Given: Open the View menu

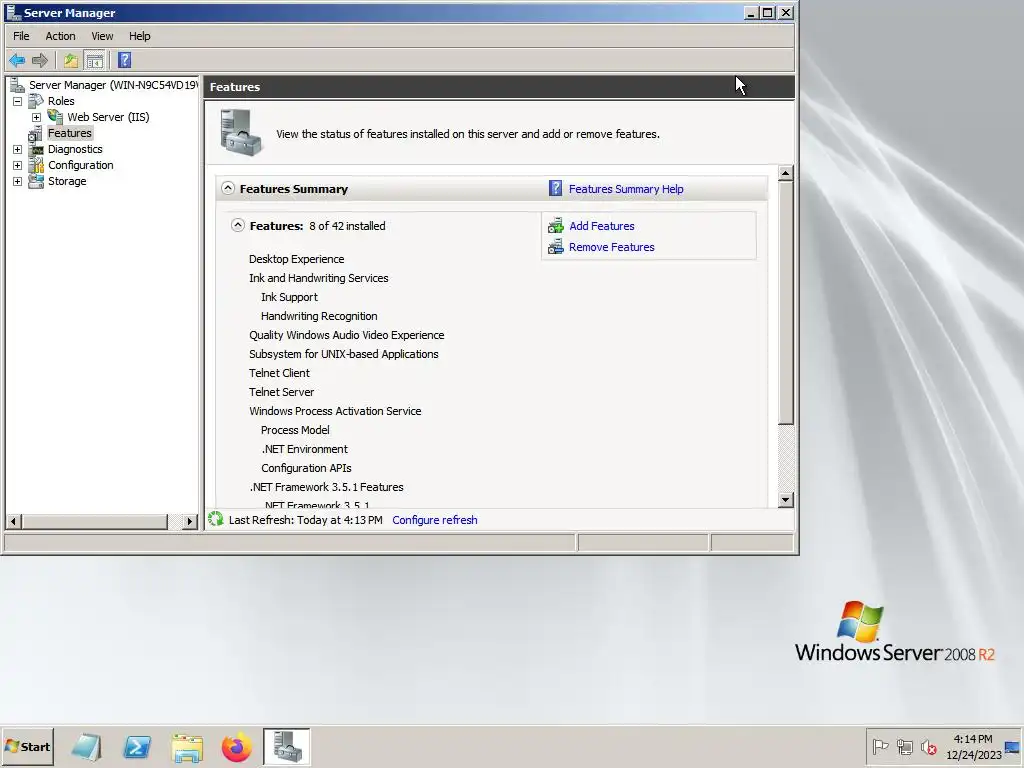Looking at the screenshot, I should (x=102, y=36).
